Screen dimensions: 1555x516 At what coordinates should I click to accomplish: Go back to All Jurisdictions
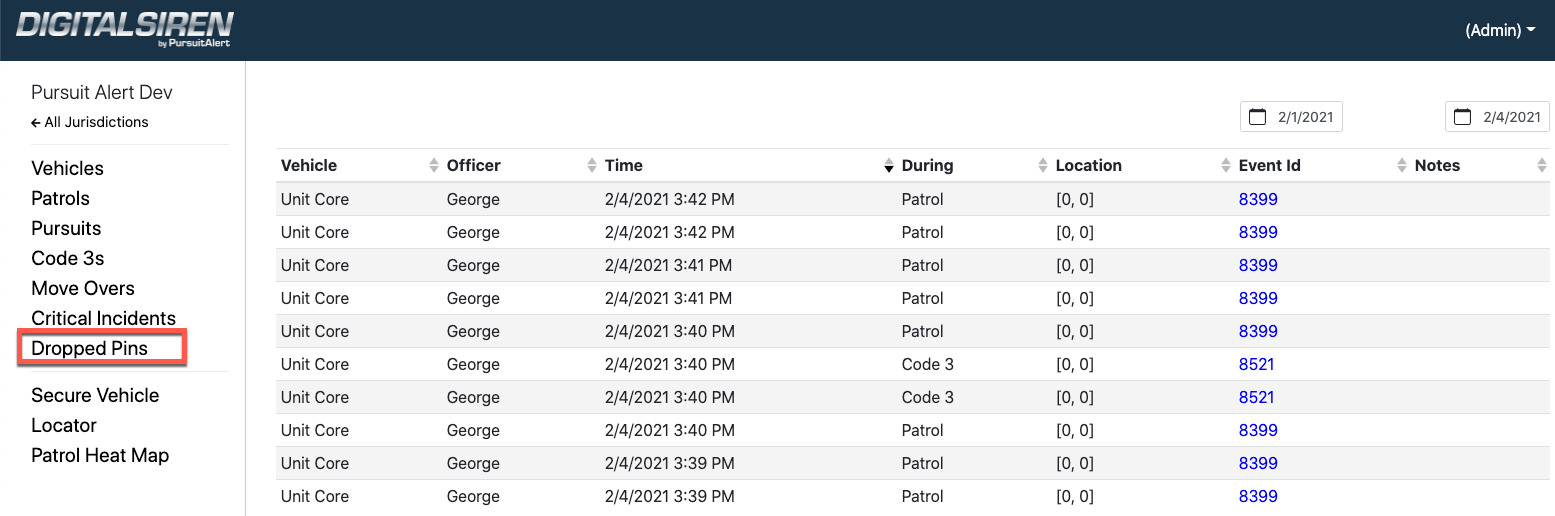click(90, 122)
